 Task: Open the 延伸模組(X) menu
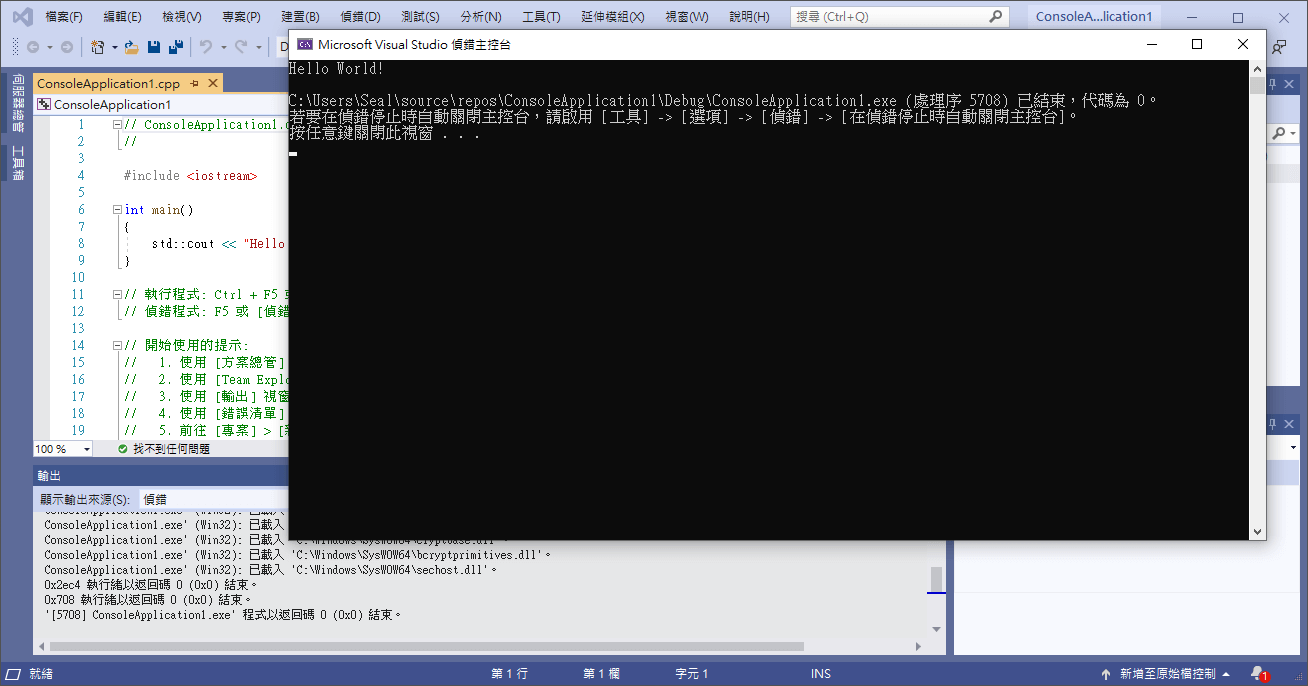point(614,17)
